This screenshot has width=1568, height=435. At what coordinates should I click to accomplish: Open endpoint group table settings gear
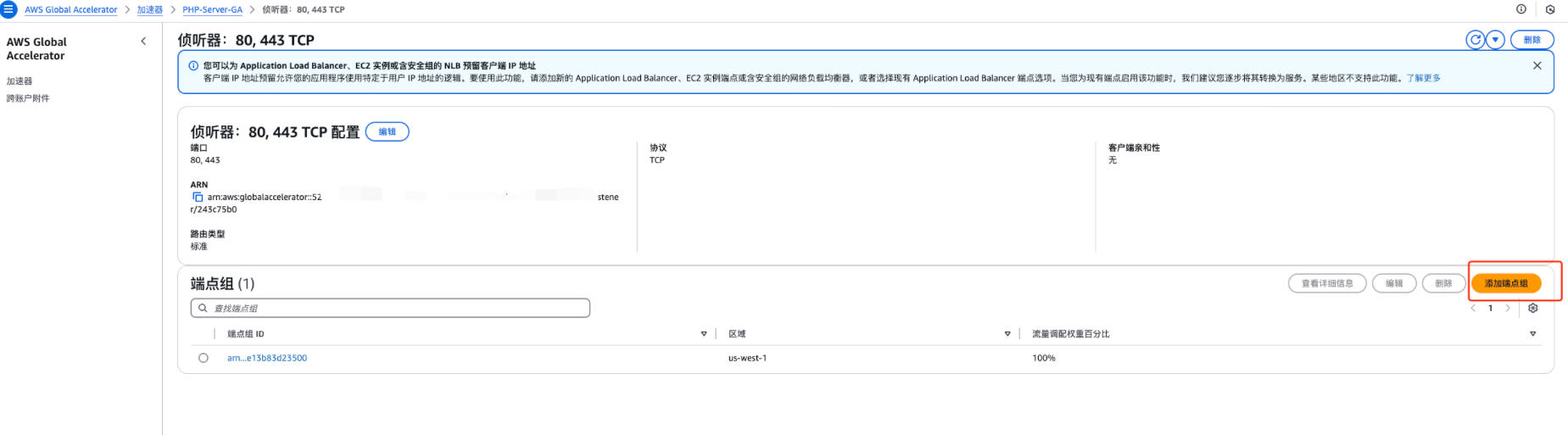[1532, 308]
